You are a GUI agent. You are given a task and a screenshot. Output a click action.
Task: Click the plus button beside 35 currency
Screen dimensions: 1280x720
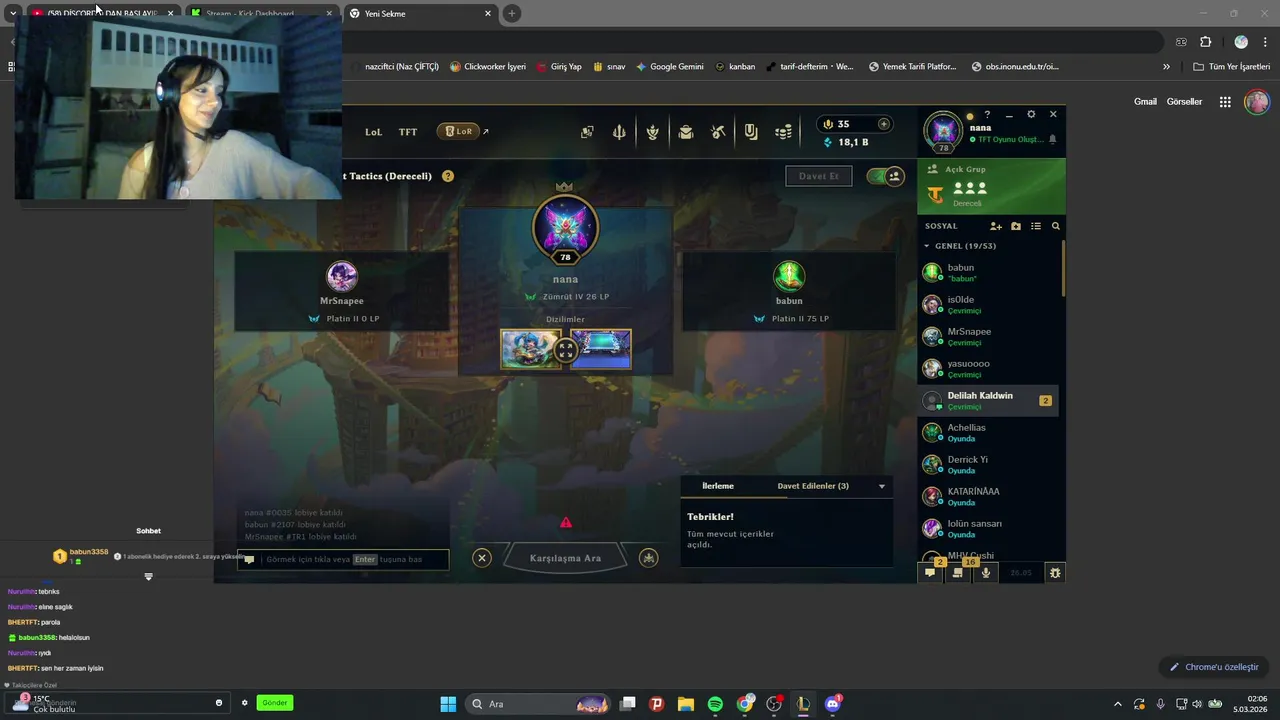[883, 124]
